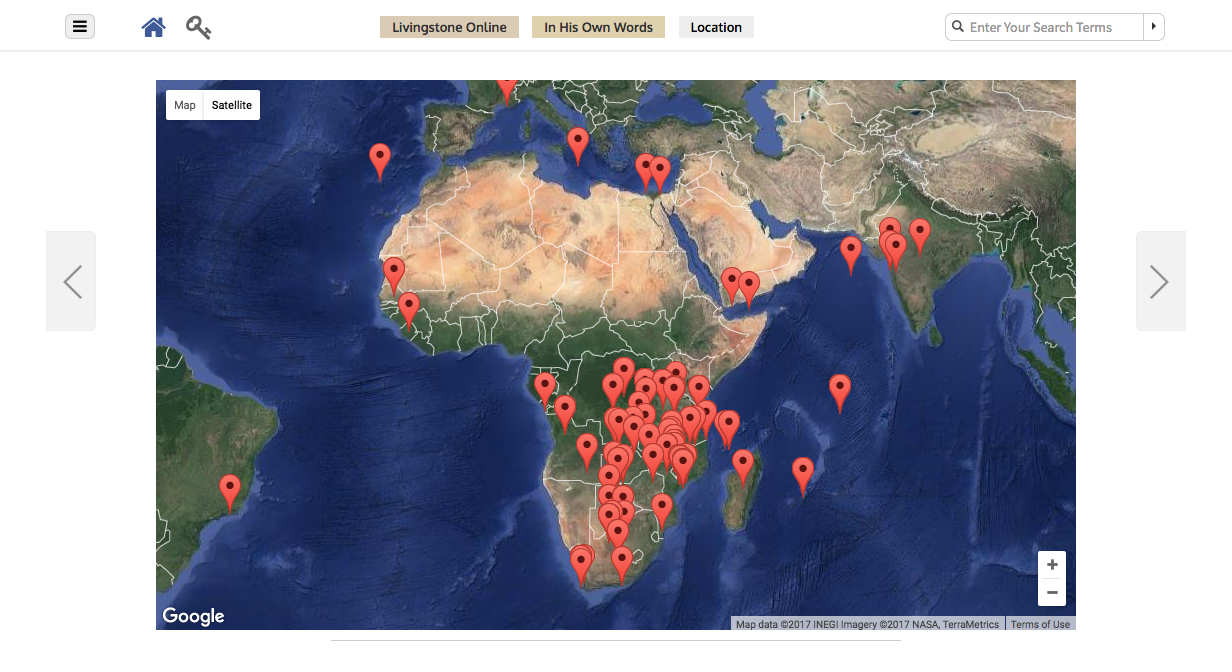
Task: Zoom in on the map
Action: click(1052, 565)
